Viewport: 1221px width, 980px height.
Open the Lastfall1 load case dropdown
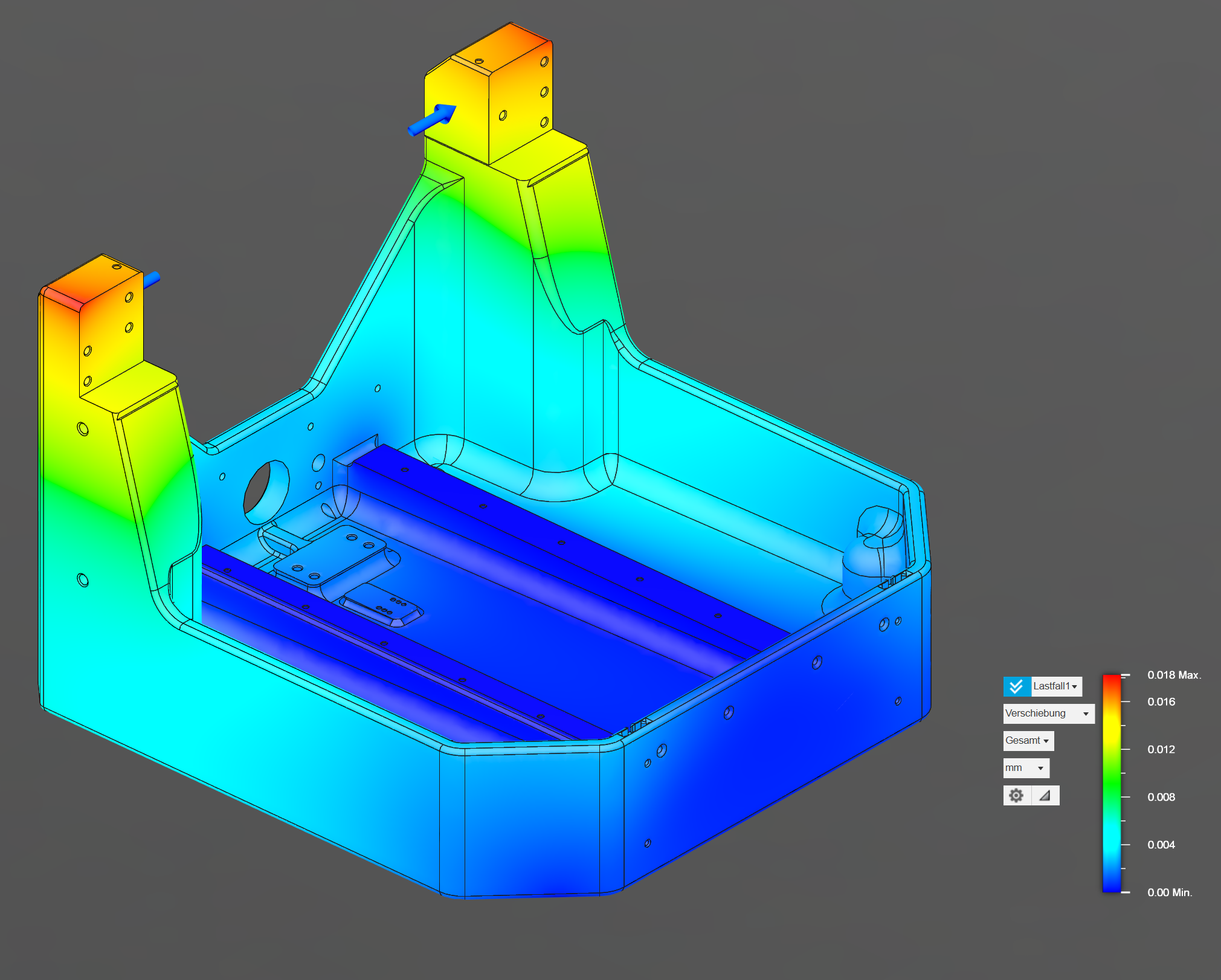click(x=1055, y=686)
